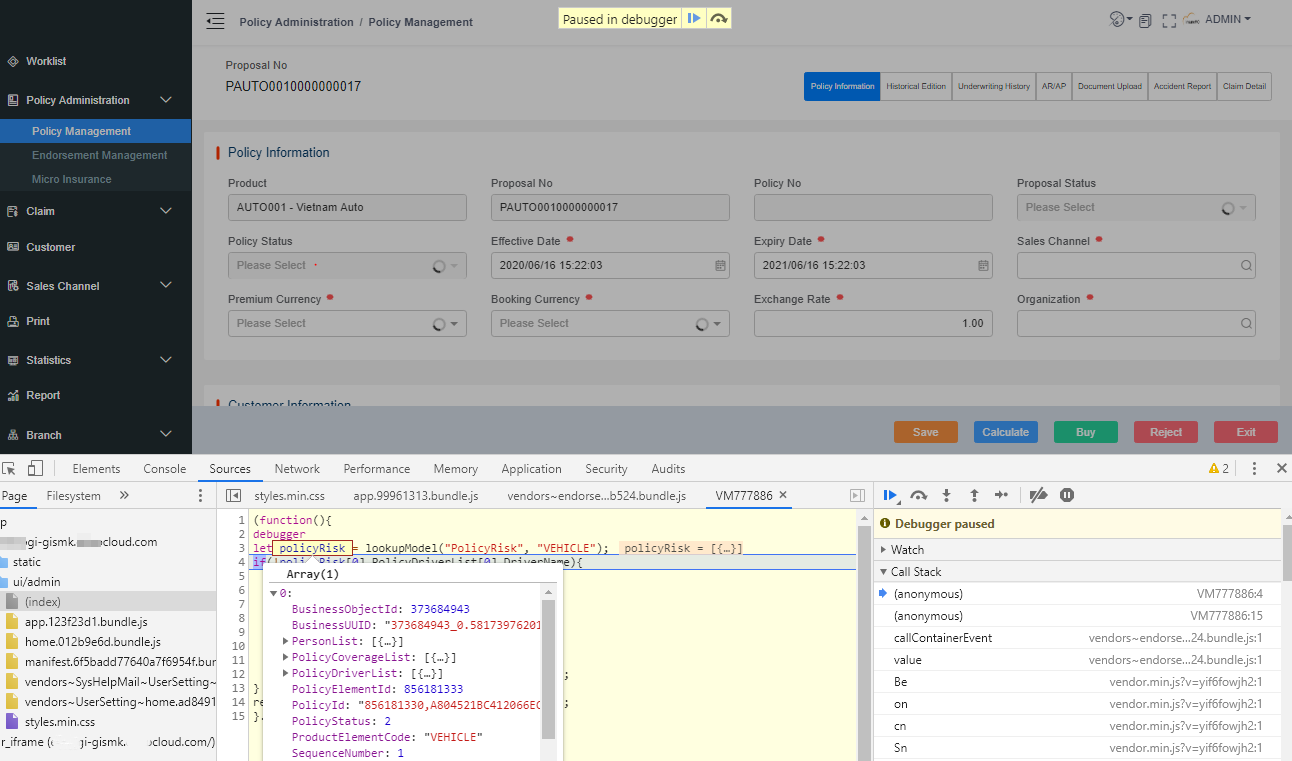Step into next function call in DevTools
Viewport: 1292px width, 761px height.
tap(946, 495)
